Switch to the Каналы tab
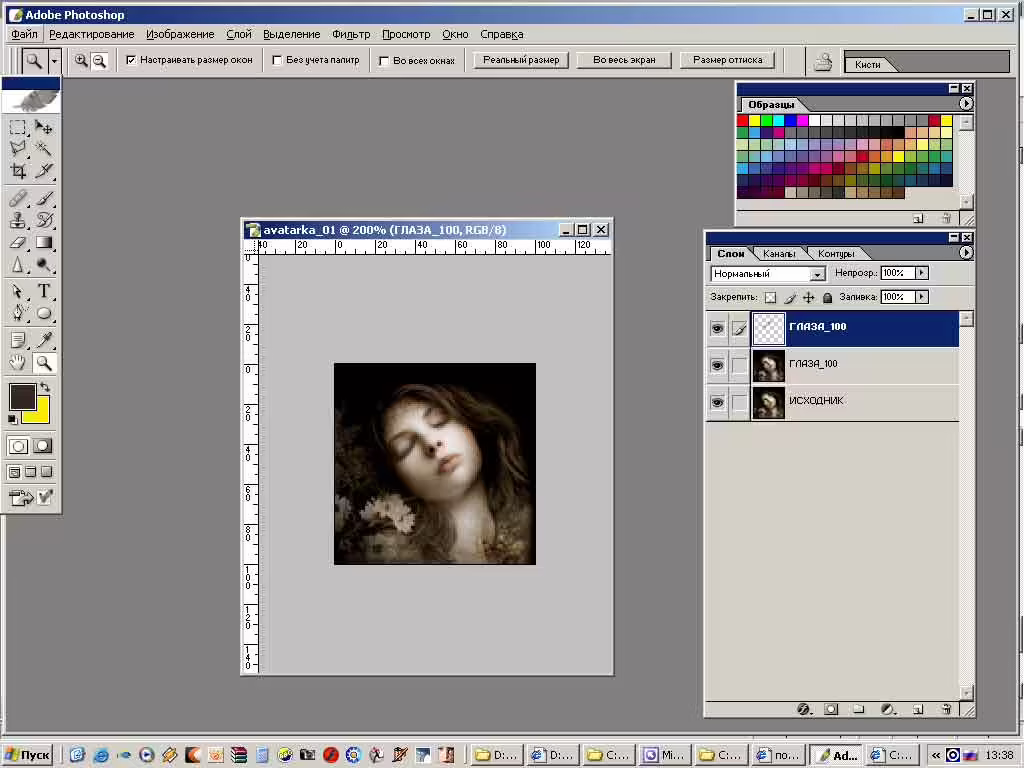 pyautogui.click(x=779, y=253)
